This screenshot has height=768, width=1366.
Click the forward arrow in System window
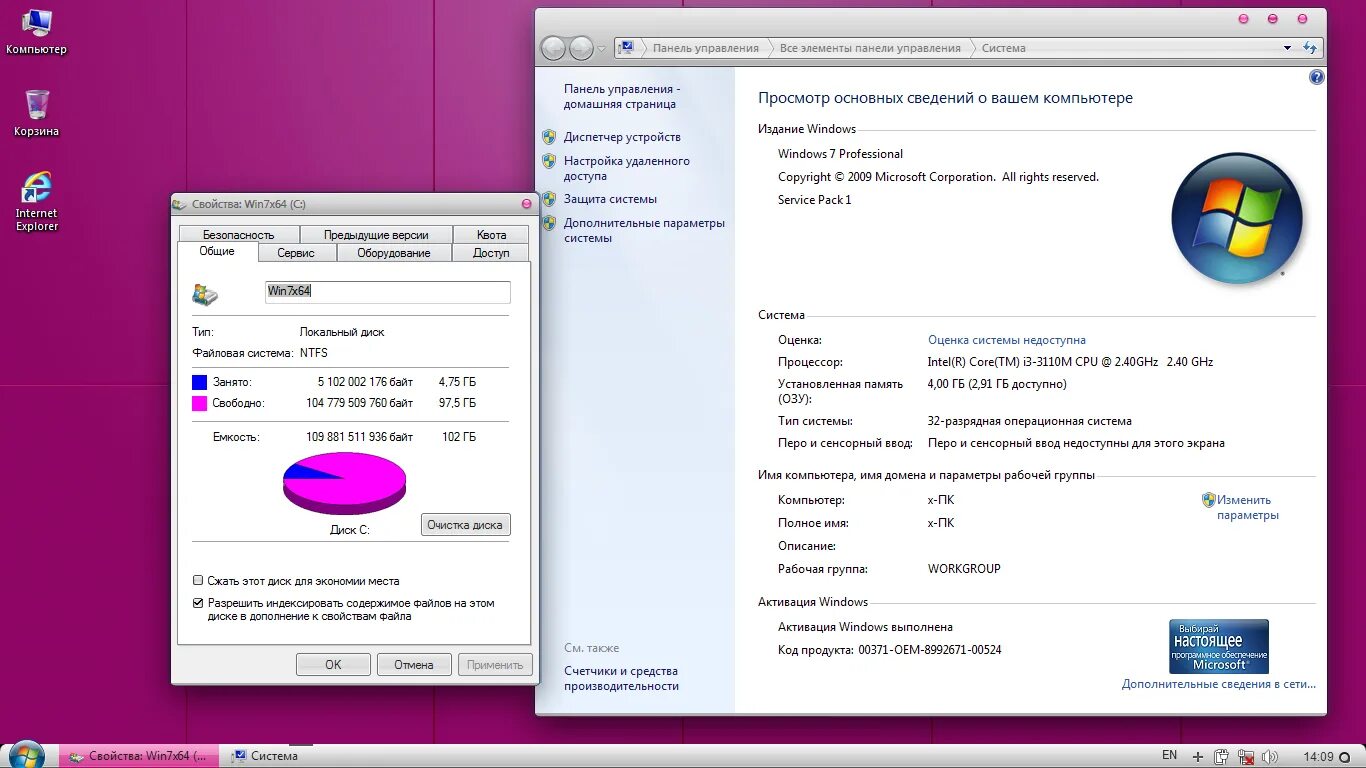point(581,48)
